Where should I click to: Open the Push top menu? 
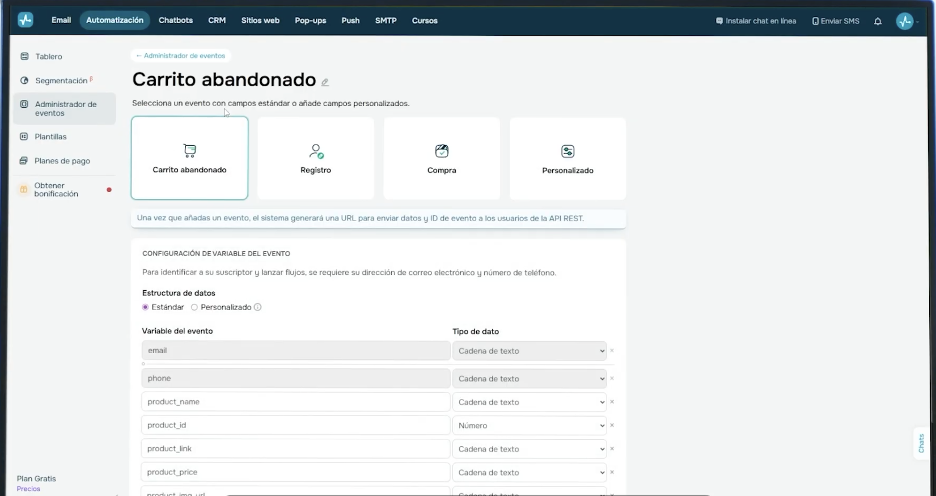point(350,20)
